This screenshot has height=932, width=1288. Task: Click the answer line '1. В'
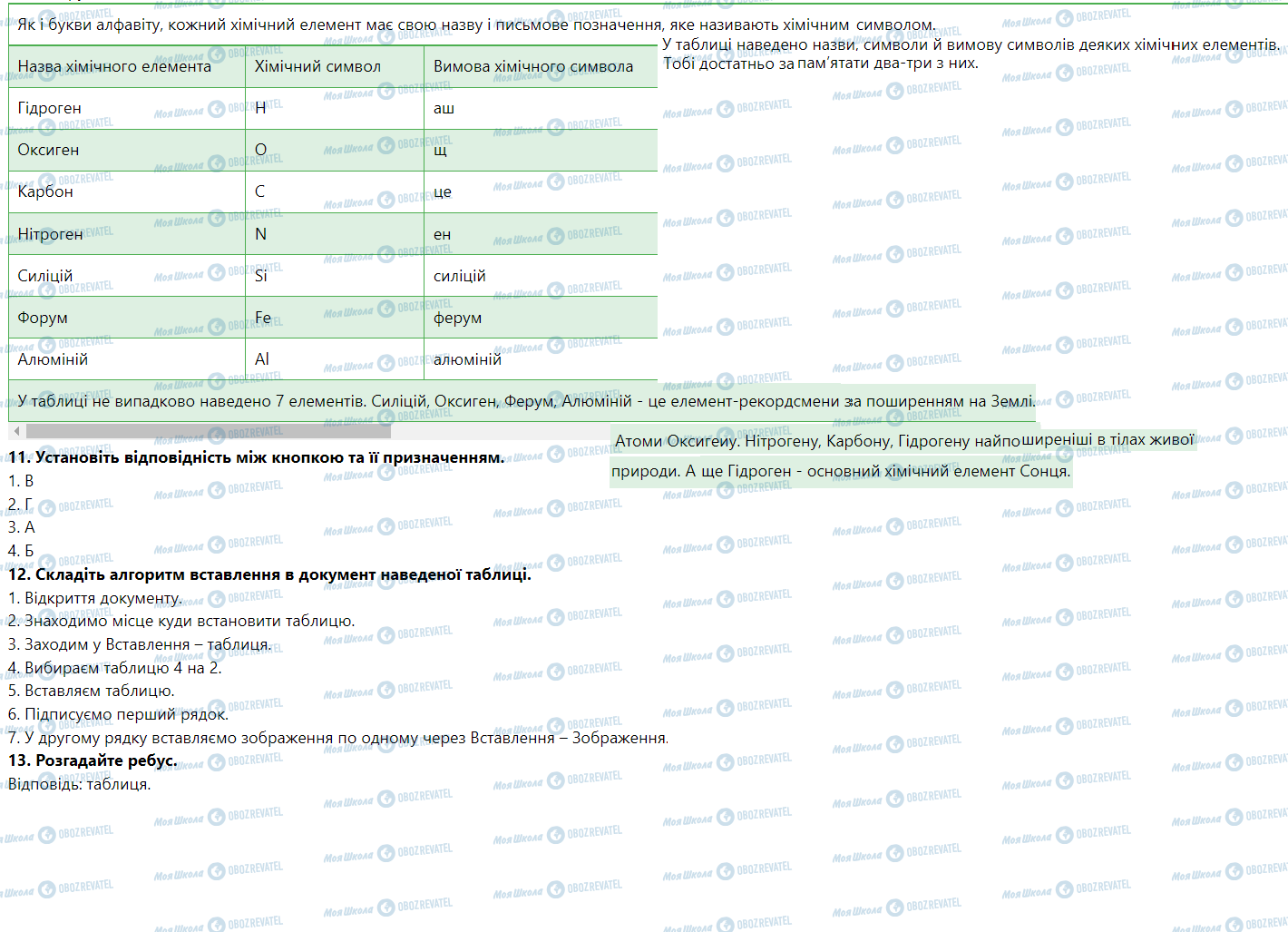(21, 481)
